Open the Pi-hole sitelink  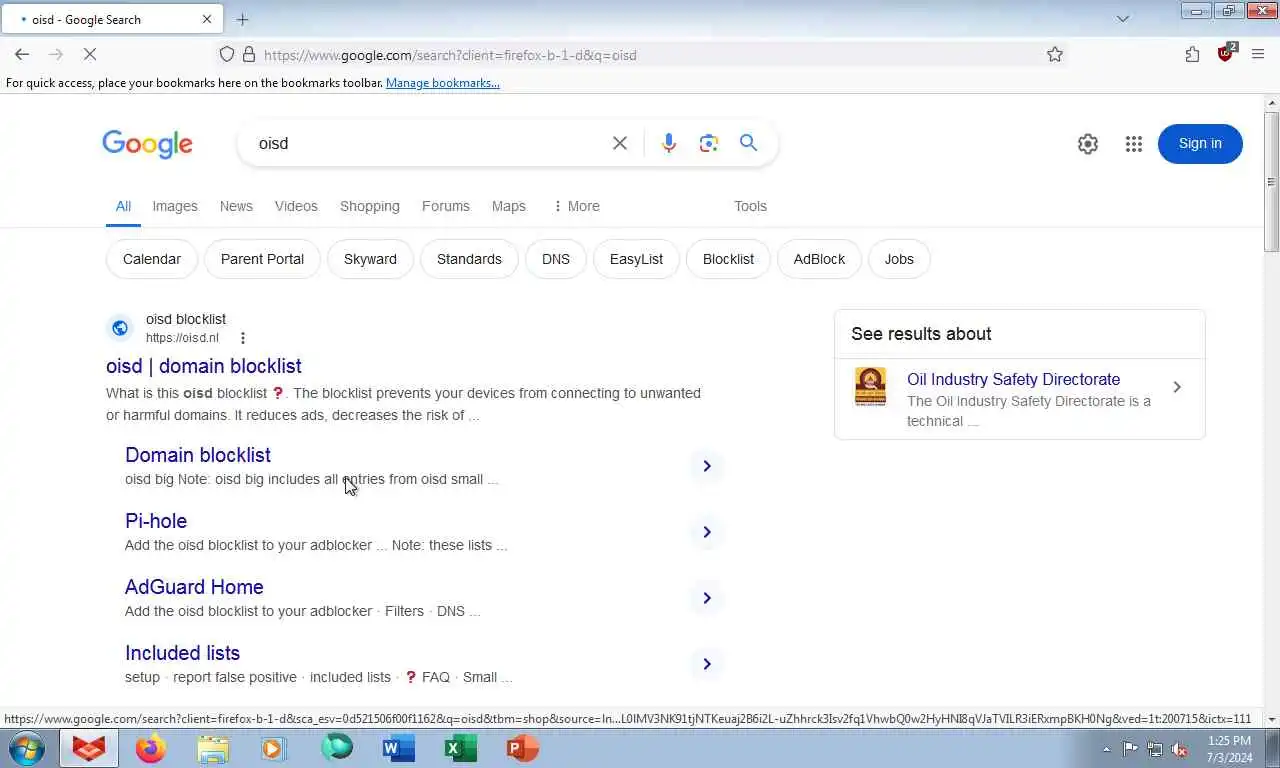[156, 521]
